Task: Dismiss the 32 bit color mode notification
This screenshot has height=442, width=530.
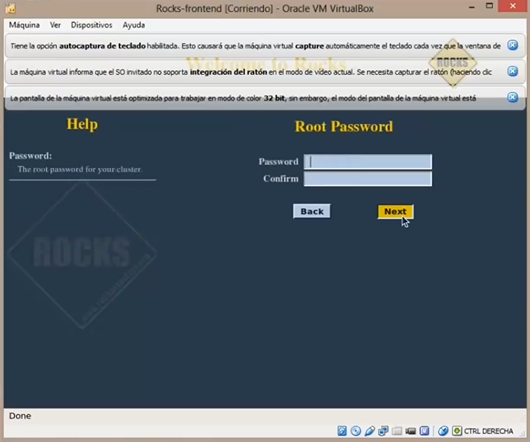Action: 513,97
